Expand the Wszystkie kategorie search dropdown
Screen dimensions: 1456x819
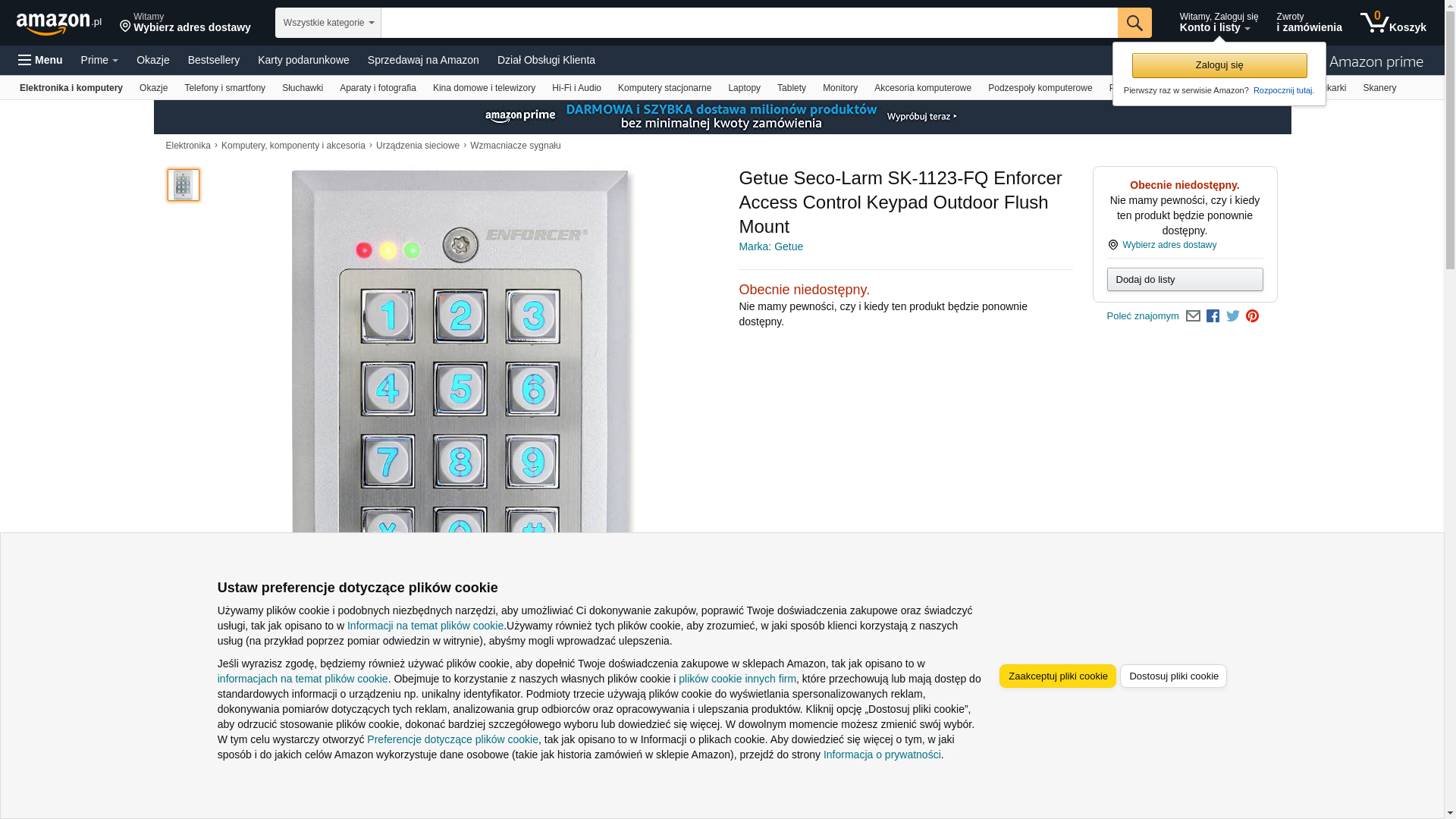click(x=328, y=23)
